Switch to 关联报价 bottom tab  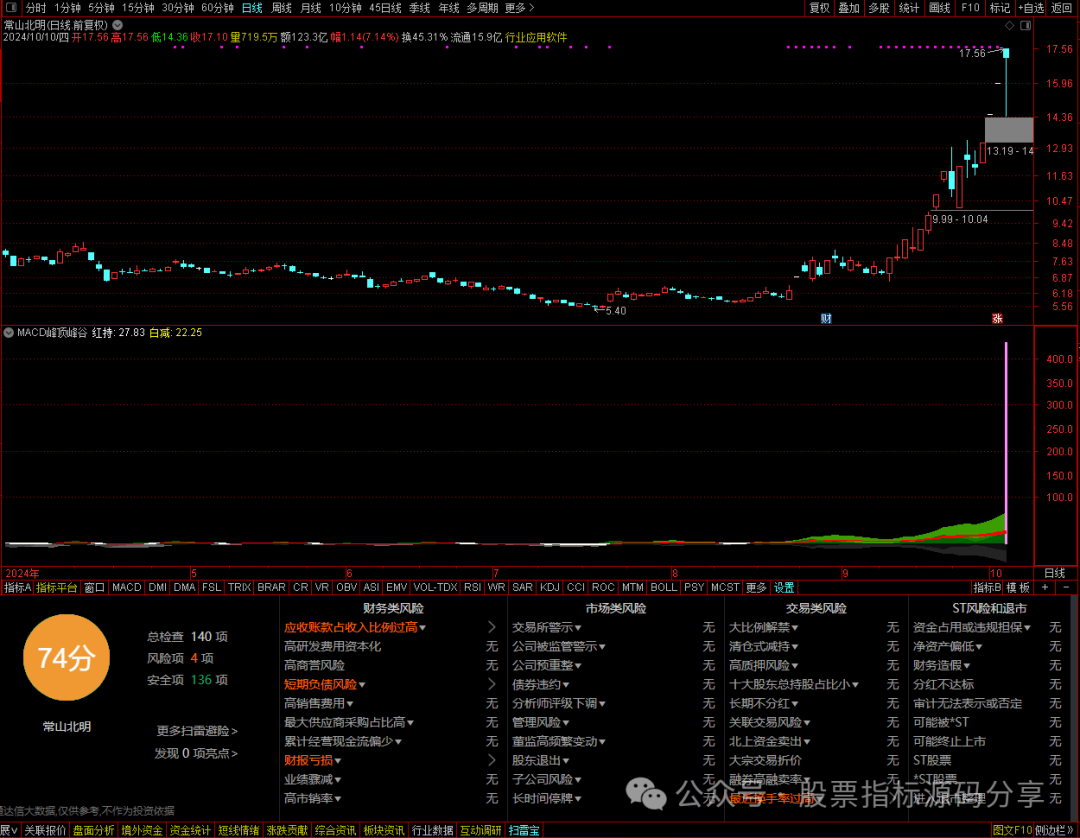[45, 830]
